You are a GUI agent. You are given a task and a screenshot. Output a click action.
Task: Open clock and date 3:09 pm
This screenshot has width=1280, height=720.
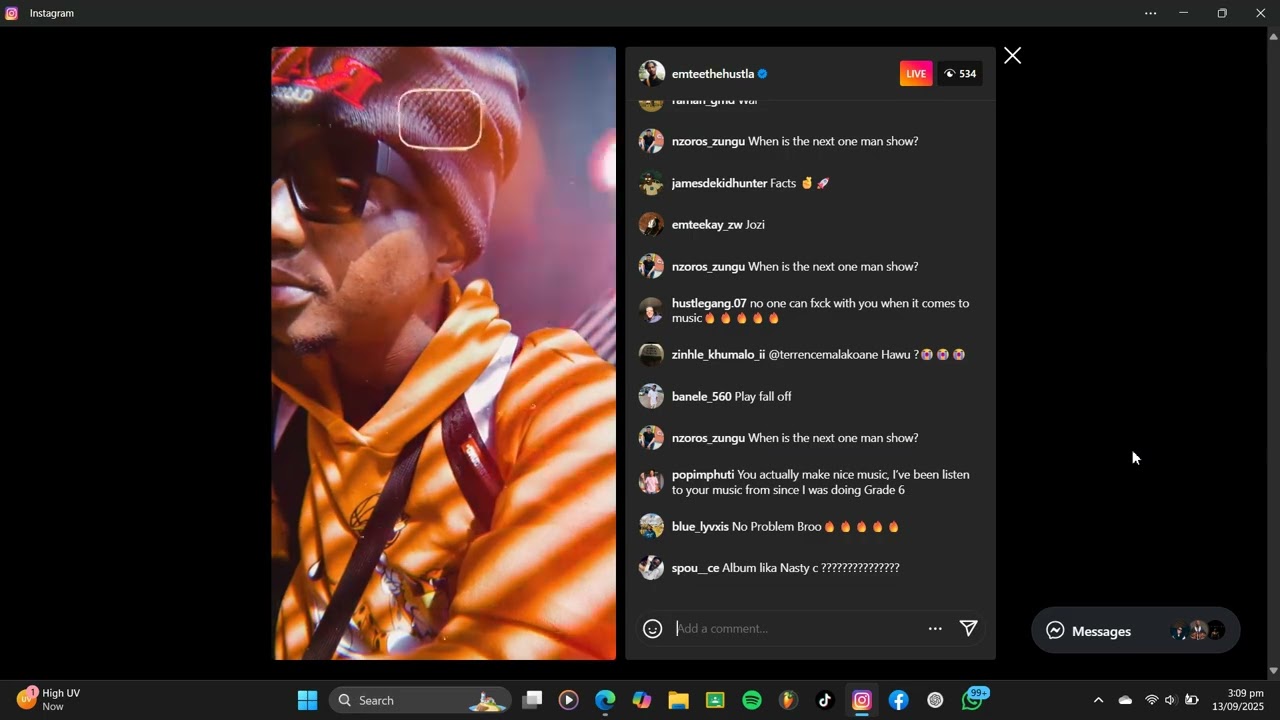(1238, 700)
